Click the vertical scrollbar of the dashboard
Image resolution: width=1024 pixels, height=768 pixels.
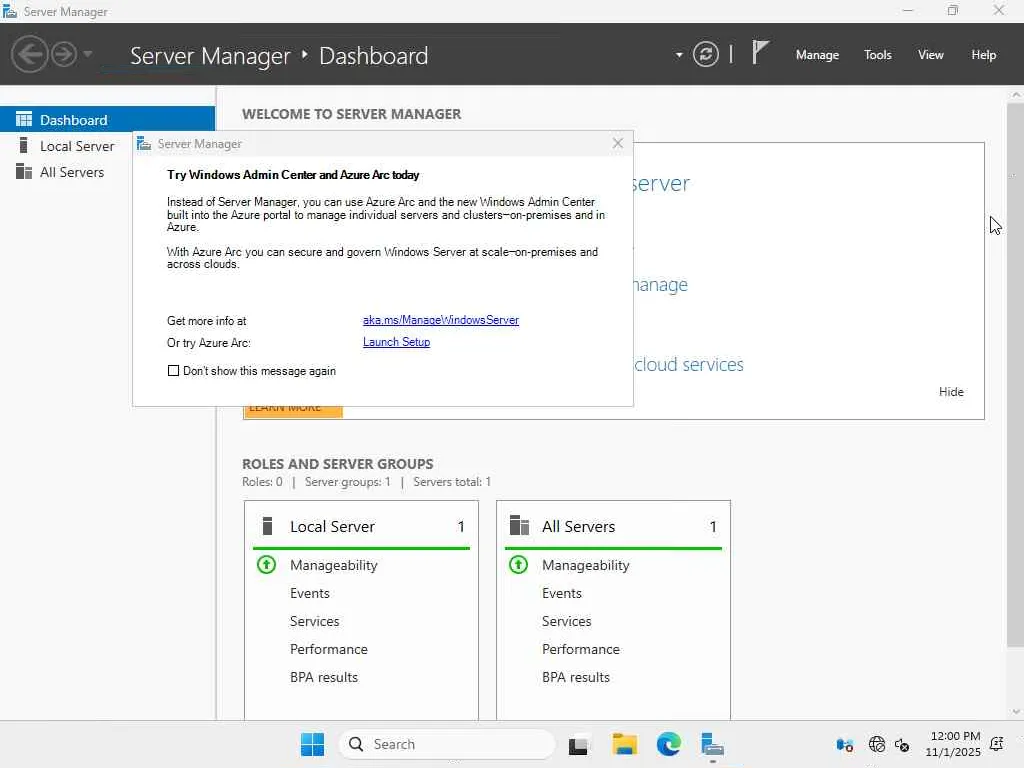click(x=1016, y=376)
